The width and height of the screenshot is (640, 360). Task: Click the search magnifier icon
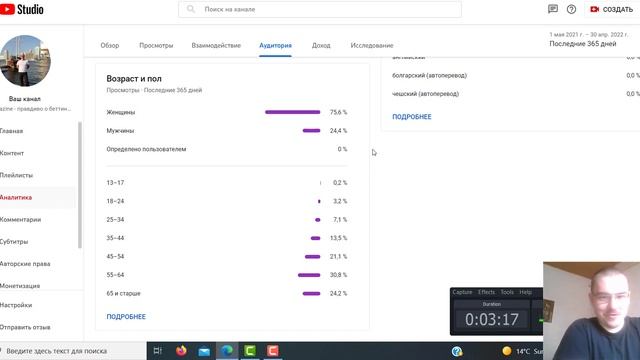[191, 9]
